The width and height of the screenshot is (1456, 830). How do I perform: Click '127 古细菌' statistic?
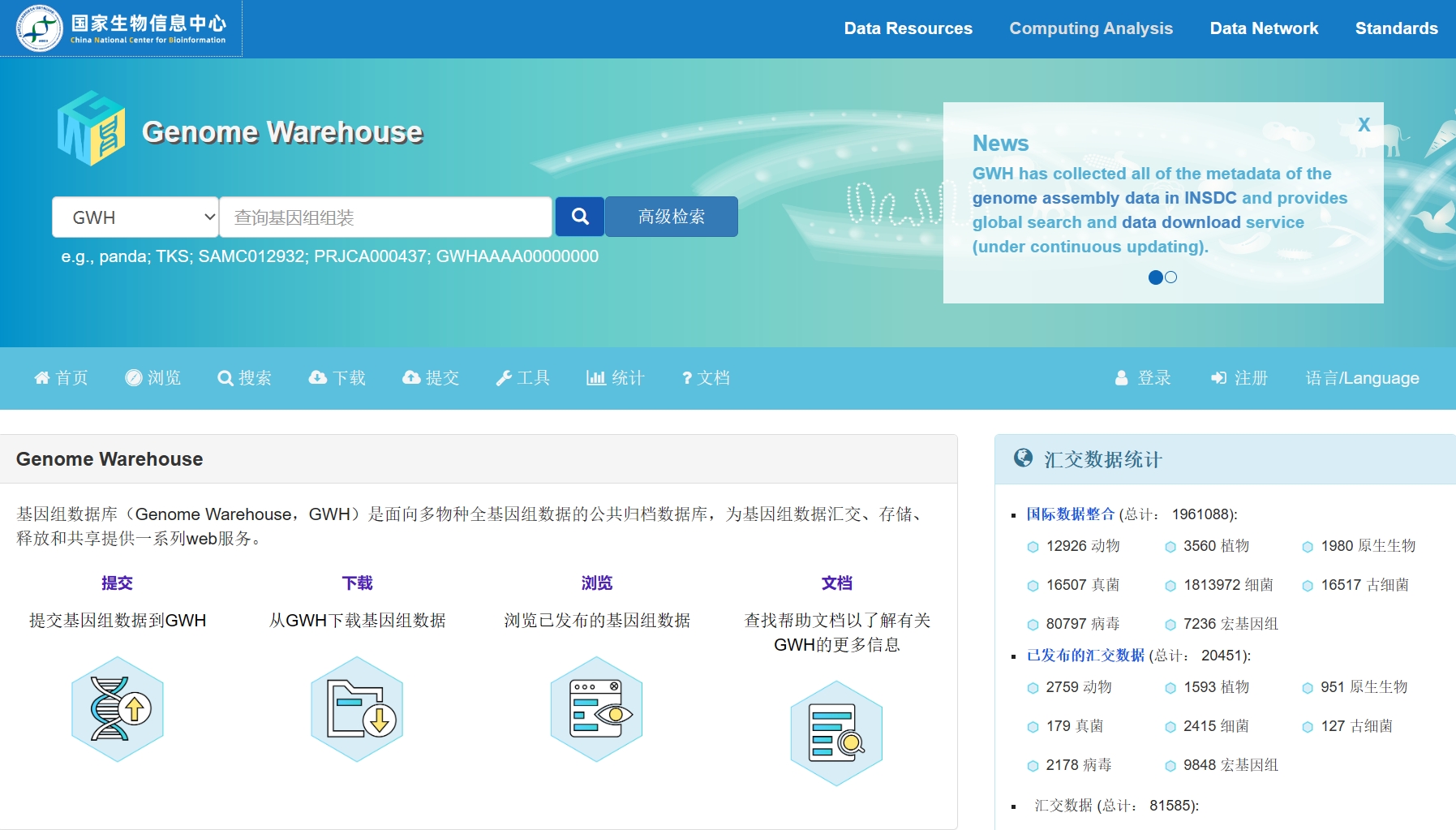click(x=1357, y=726)
